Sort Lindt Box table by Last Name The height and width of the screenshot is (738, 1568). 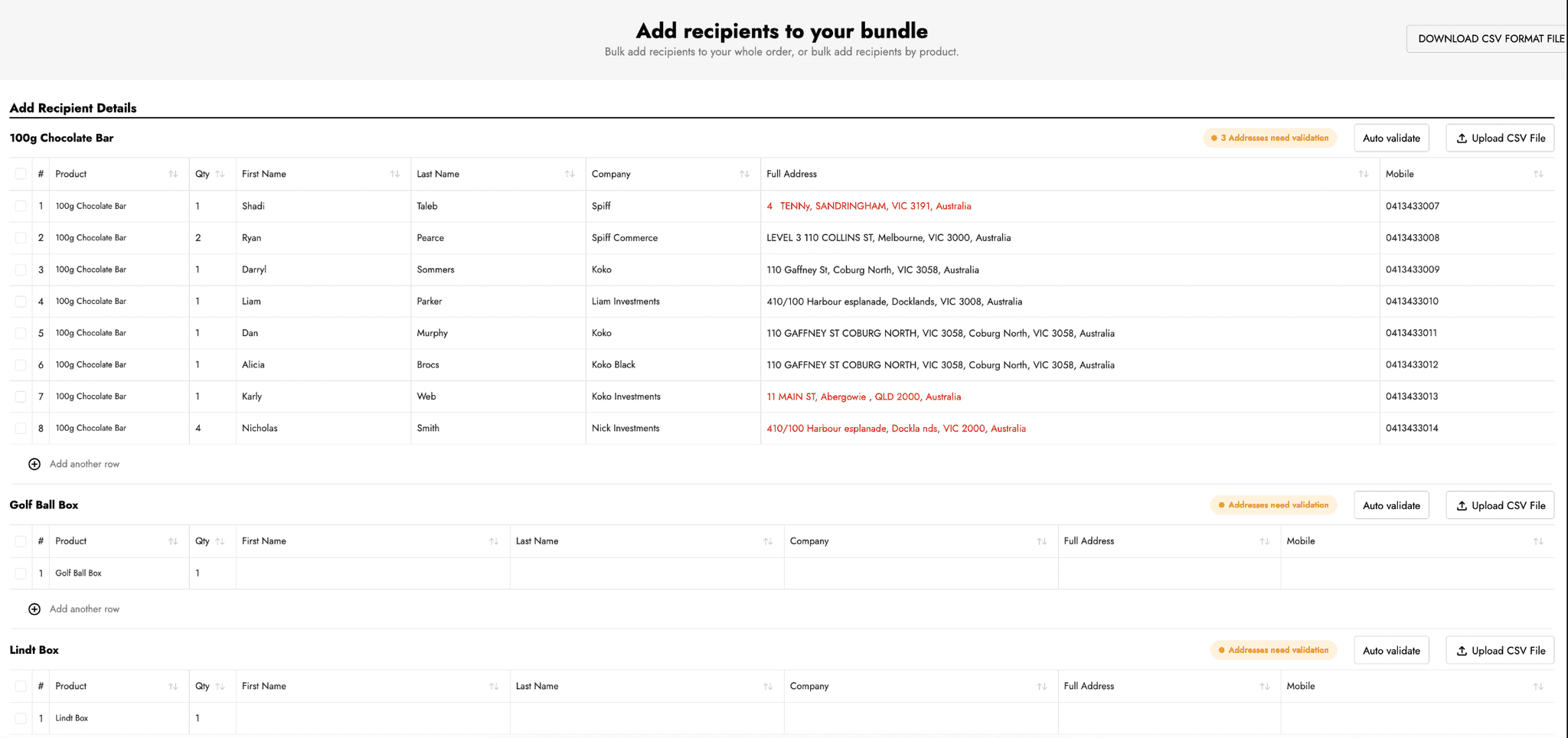click(767, 687)
